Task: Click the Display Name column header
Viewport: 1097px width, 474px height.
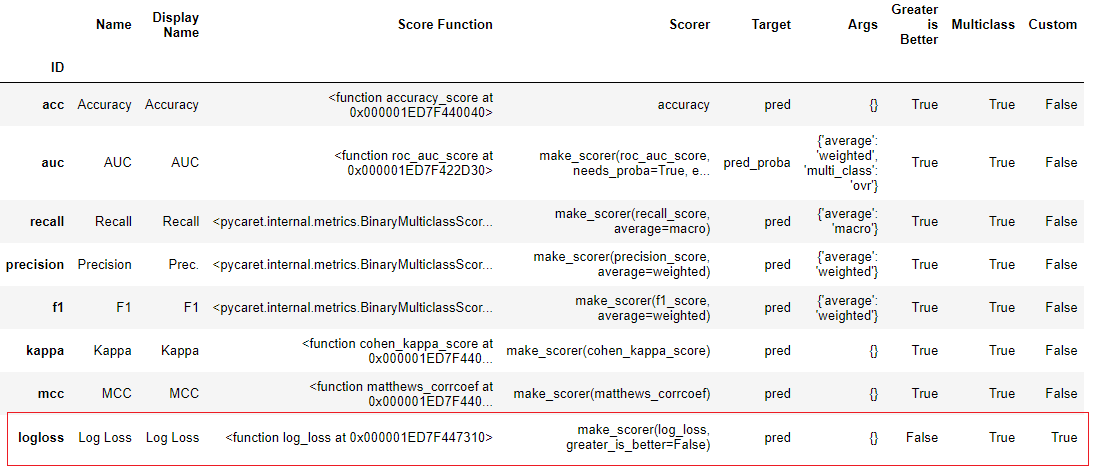Action: click(176, 24)
